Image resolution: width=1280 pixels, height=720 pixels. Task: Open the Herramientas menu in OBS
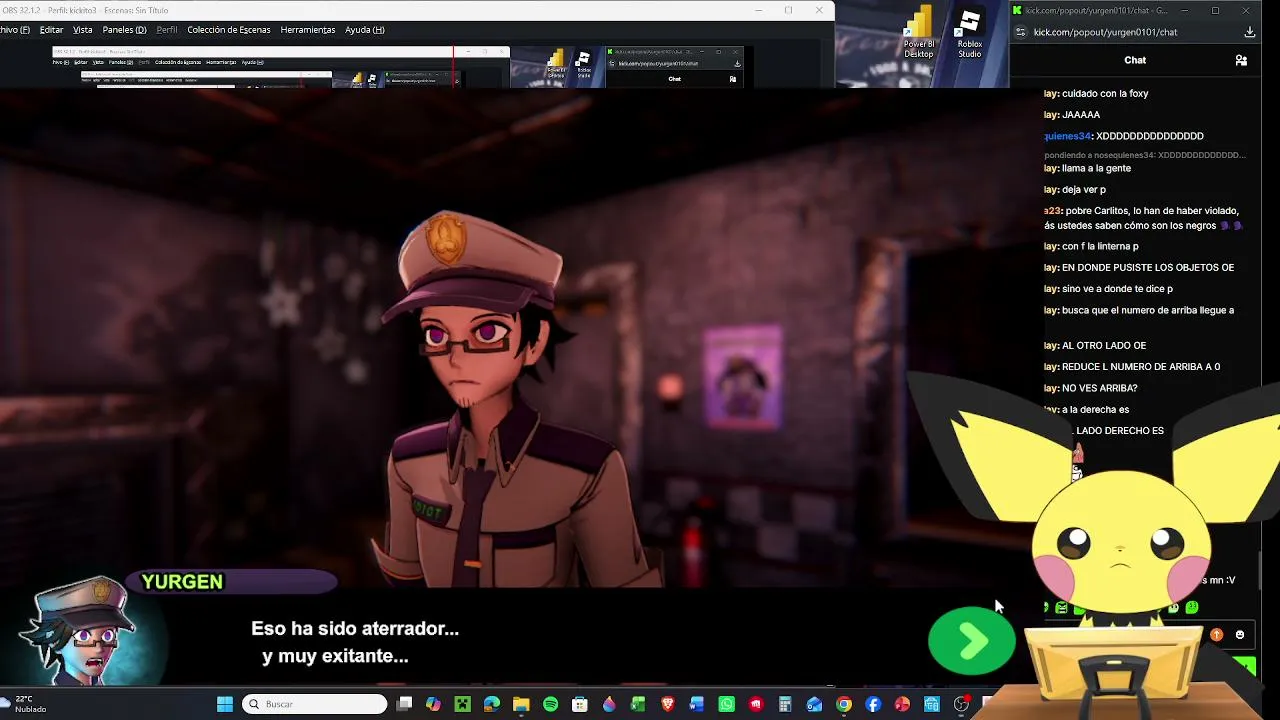[308, 30]
